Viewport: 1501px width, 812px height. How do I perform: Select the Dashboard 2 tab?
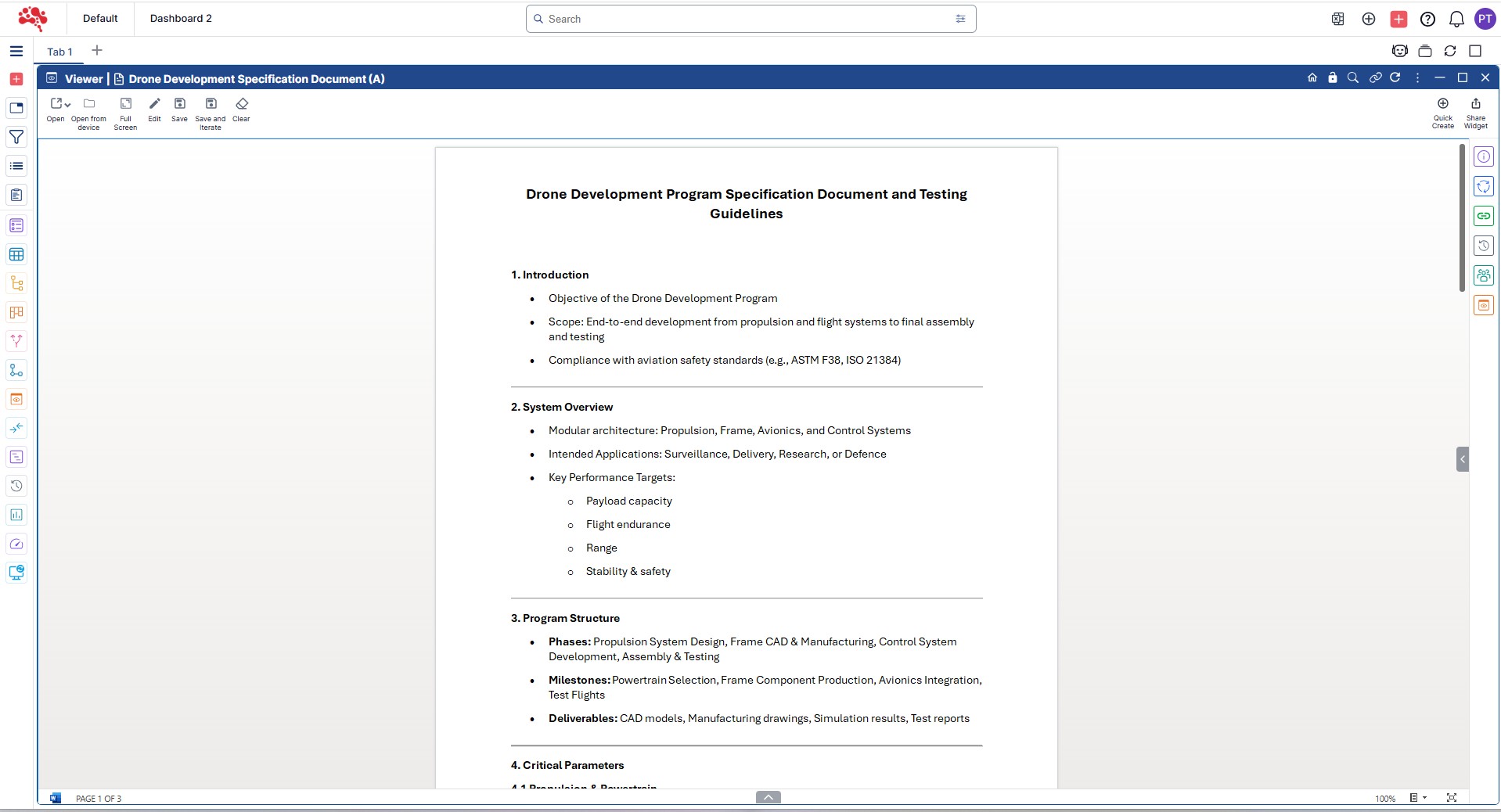pos(181,18)
